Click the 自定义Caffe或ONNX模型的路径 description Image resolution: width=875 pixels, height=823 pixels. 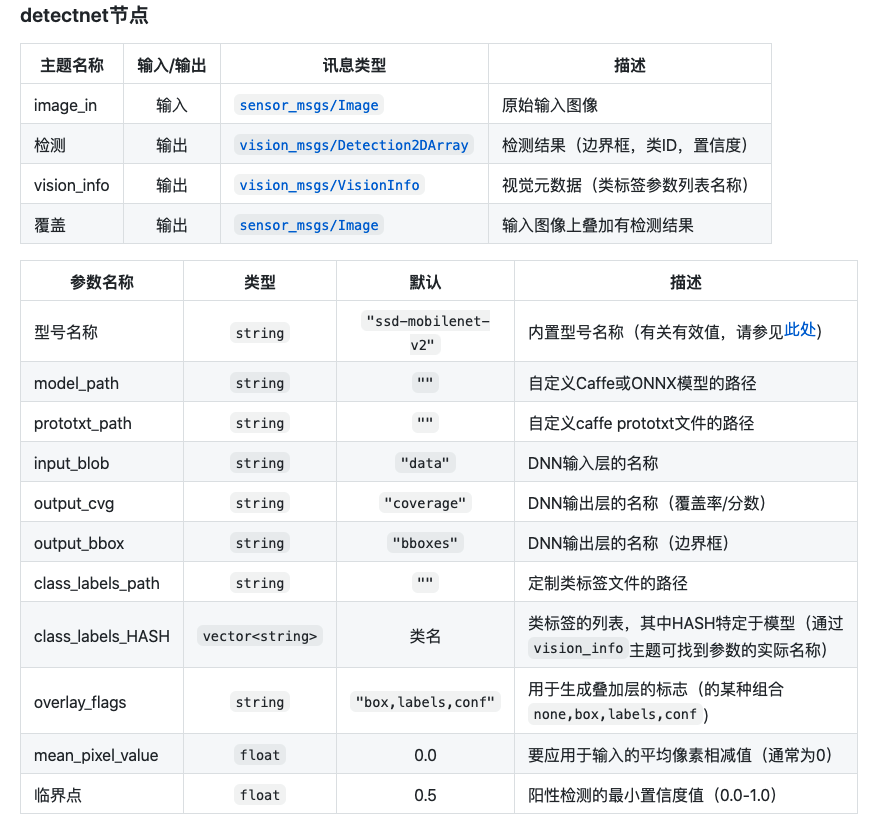pos(642,383)
